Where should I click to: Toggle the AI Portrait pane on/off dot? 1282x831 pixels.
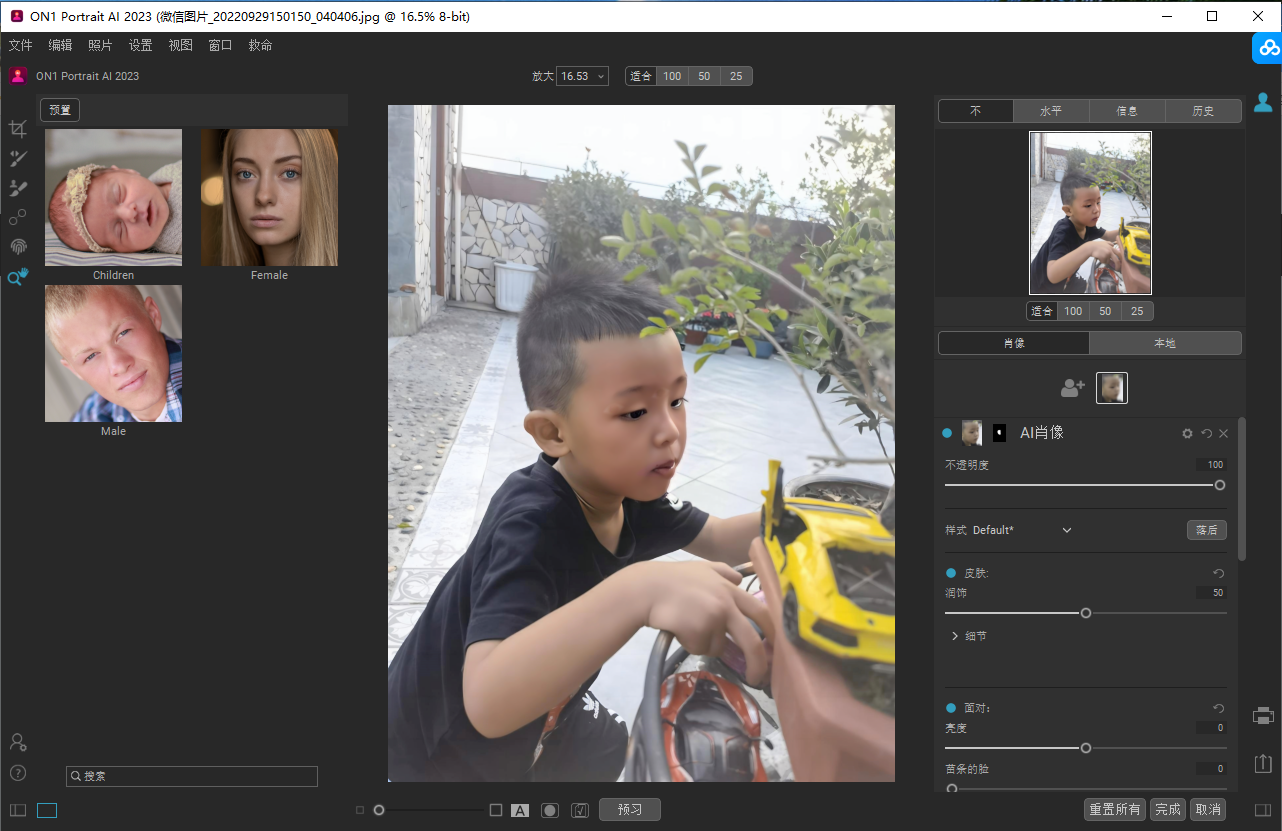(947, 433)
